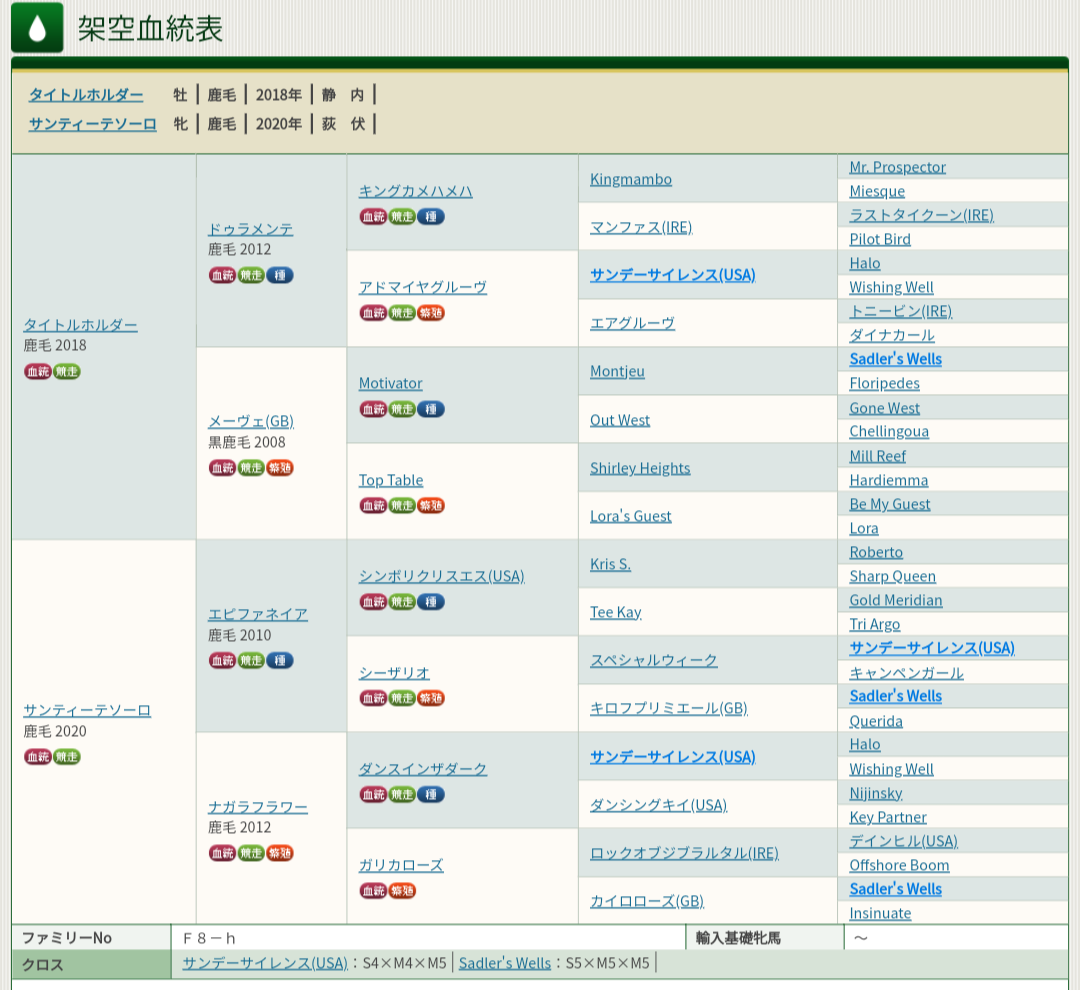Open the Mr. Prospector link
Screen dimensions: 1080x990
897,167
